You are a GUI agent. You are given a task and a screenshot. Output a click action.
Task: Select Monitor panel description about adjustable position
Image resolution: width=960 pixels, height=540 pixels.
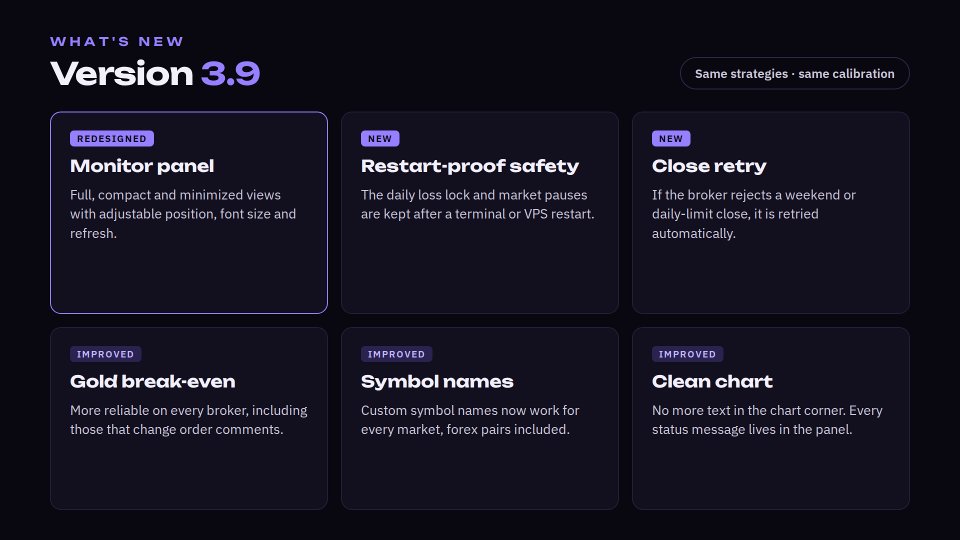pyautogui.click(x=183, y=214)
